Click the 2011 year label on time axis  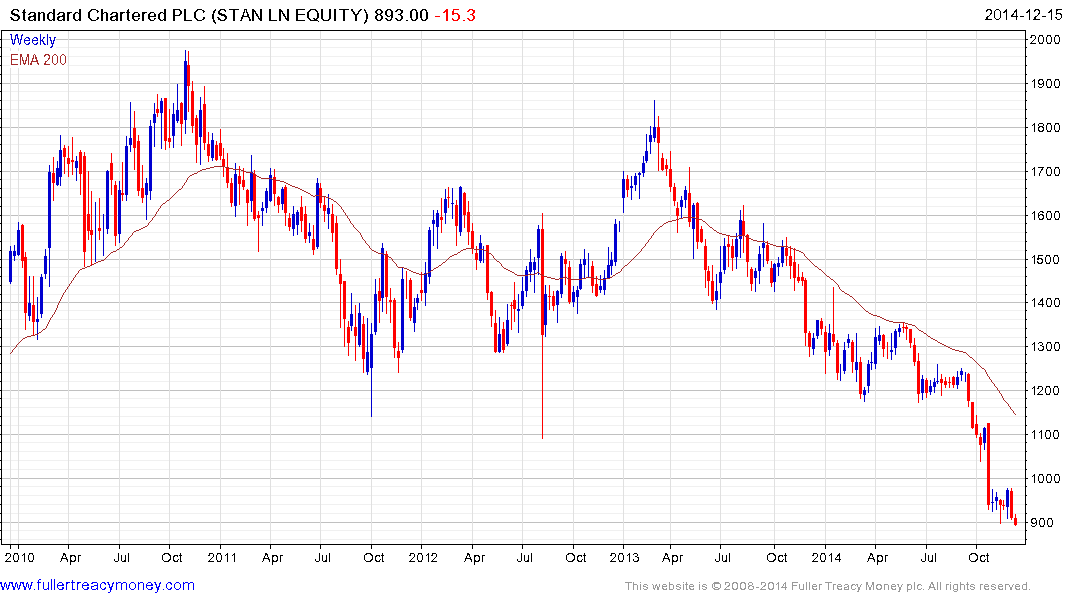[x=221, y=557]
